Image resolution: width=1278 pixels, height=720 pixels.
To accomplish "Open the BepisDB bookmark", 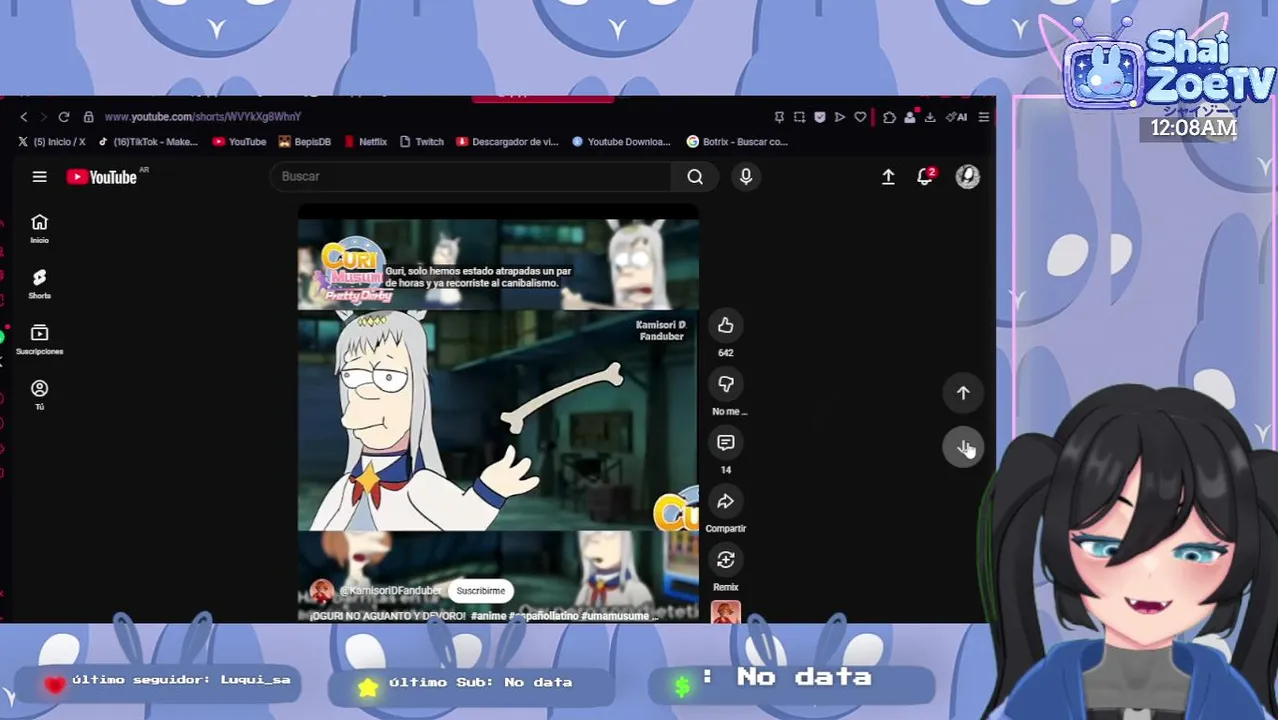I will pyautogui.click(x=304, y=142).
